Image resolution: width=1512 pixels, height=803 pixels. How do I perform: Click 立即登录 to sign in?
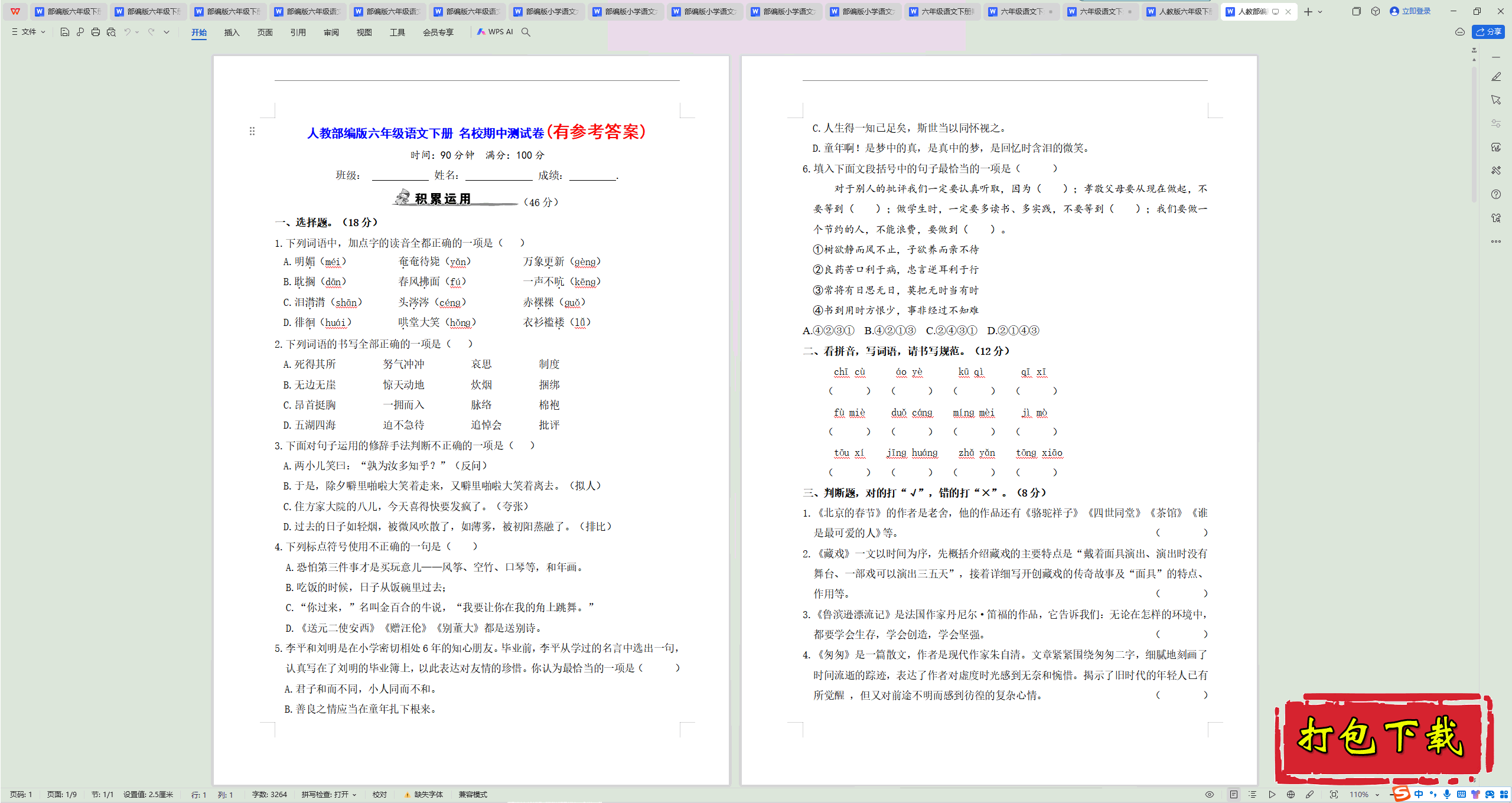point(1410,11)
